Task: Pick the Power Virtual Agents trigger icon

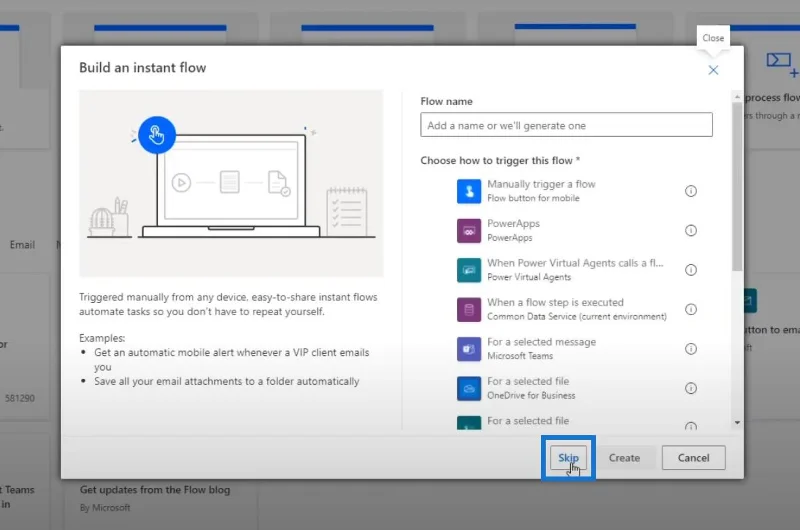Action: coord(468,270)
